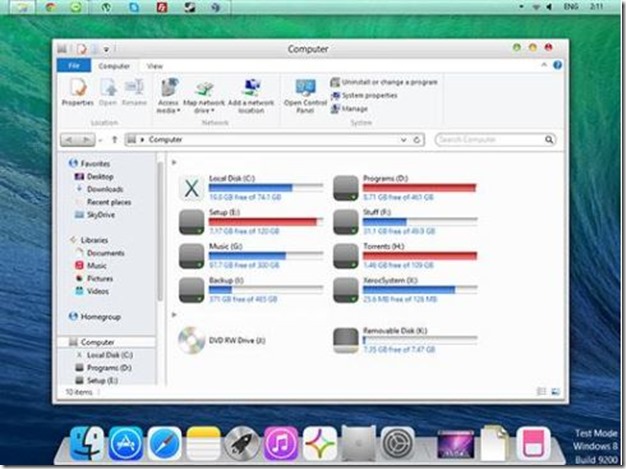
Task: Click the address bar showing Computer
Action: 274,140
